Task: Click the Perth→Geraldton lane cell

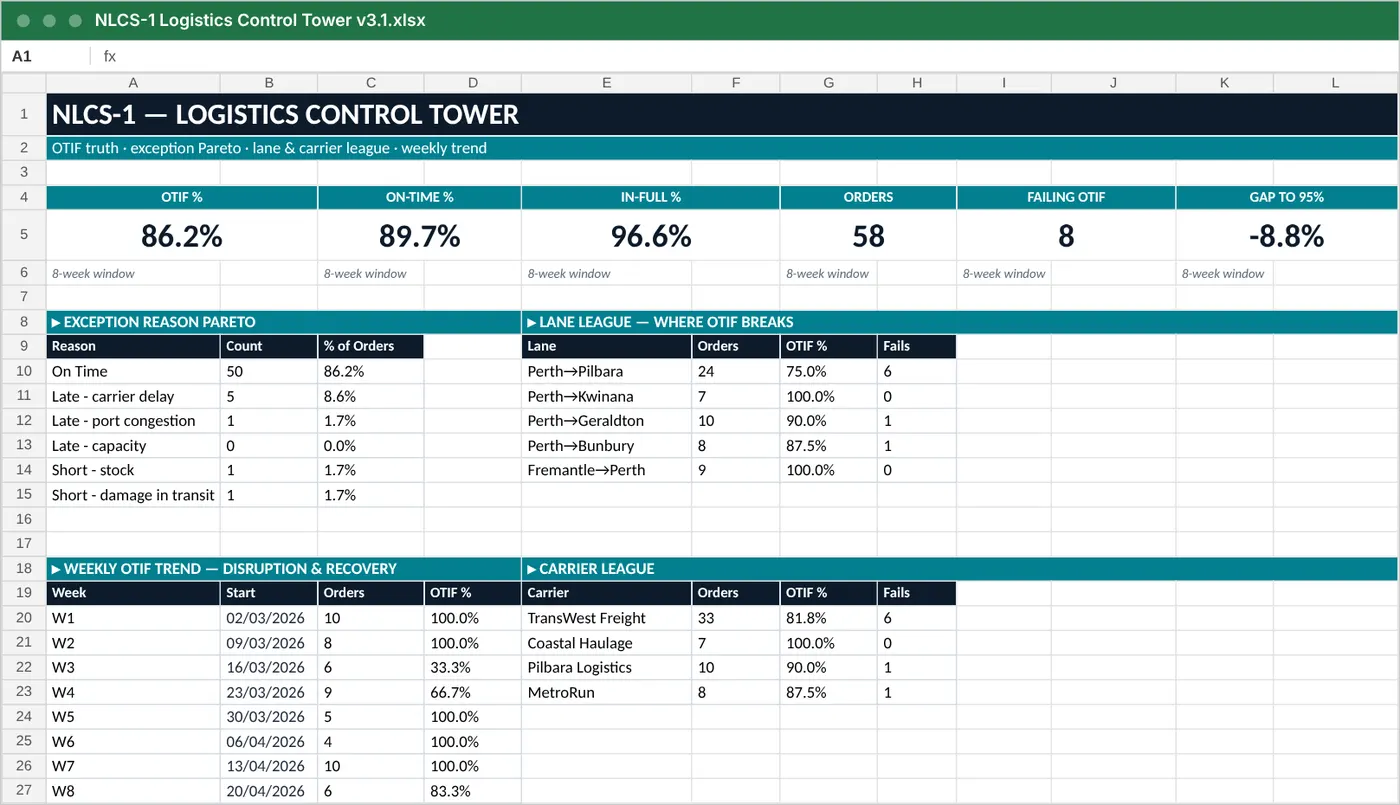Action: (606, 421)
